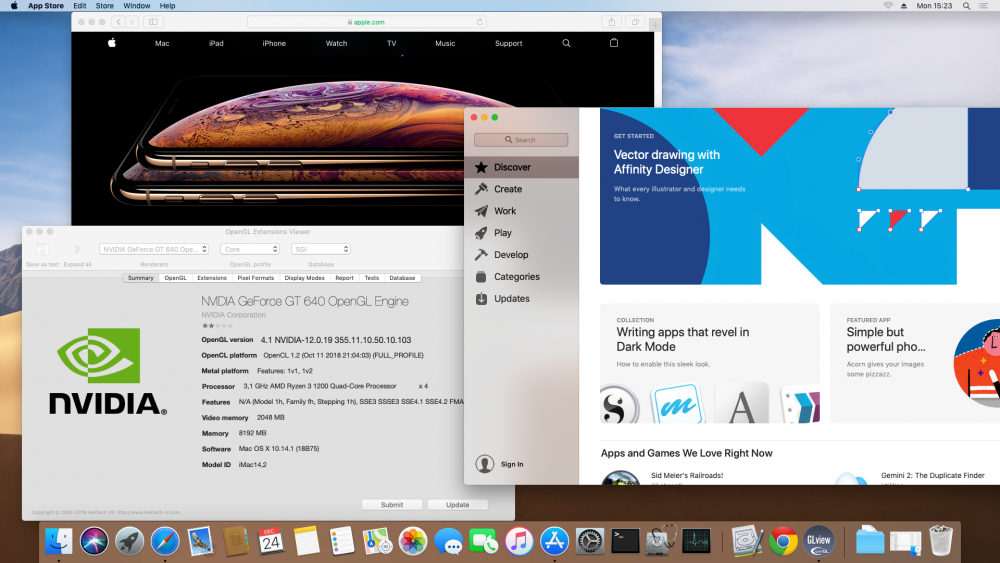Screen dimensions: 1000x563
Task: Open GLview app in the Dock
Action: pyautogui.click(x=818, y=542)
